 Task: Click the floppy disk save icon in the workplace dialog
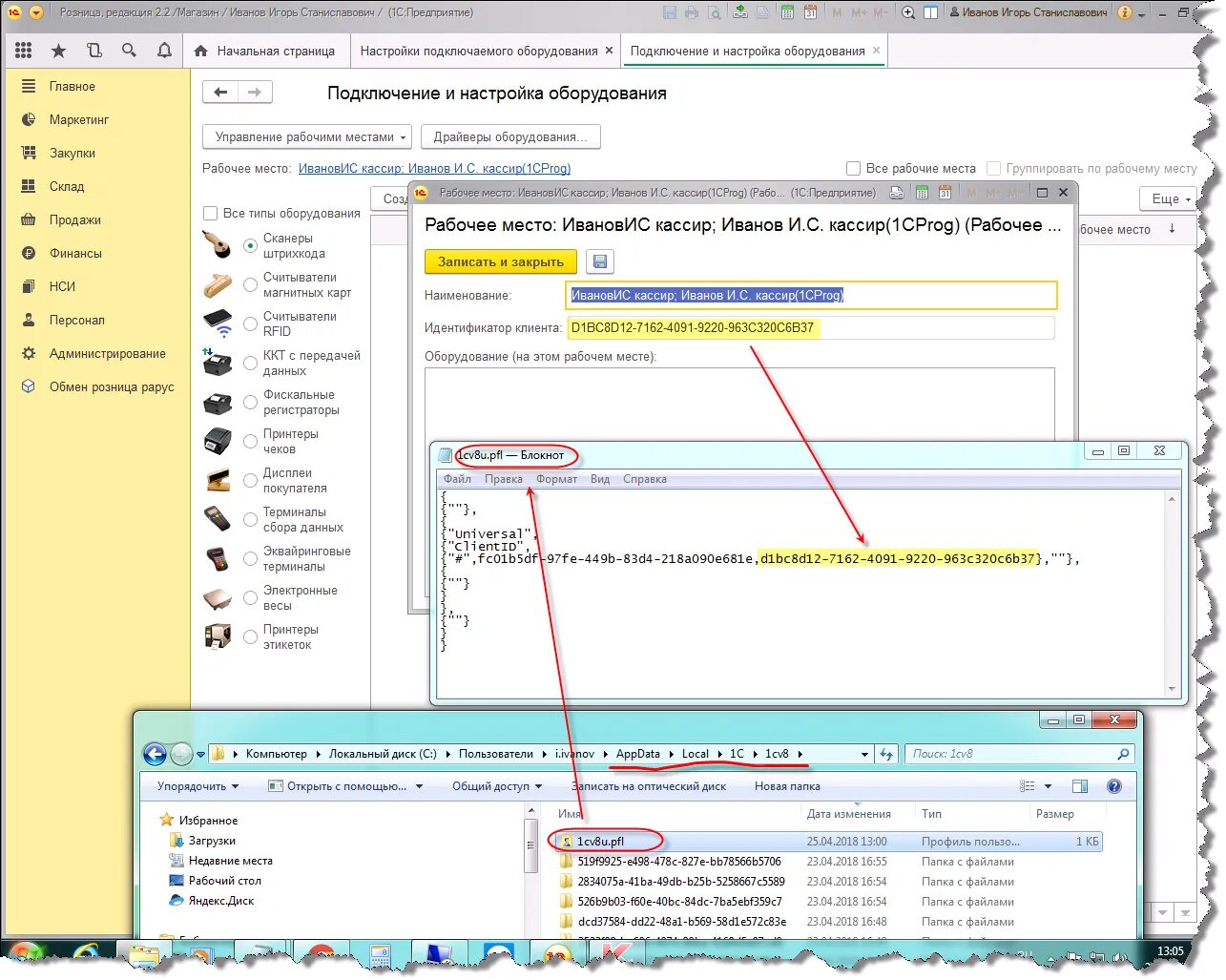tap(599, 261)
